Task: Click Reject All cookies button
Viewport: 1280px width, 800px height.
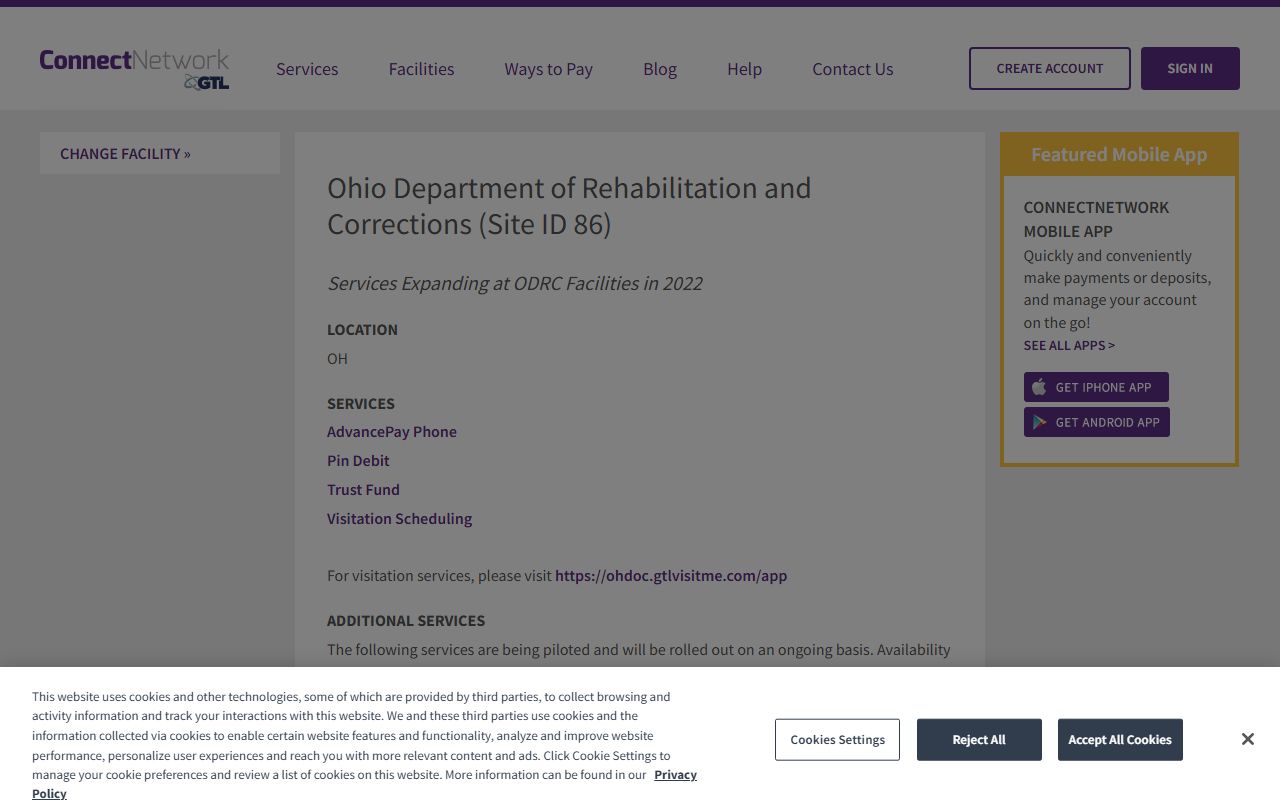Action: click(x=979, y=739)
